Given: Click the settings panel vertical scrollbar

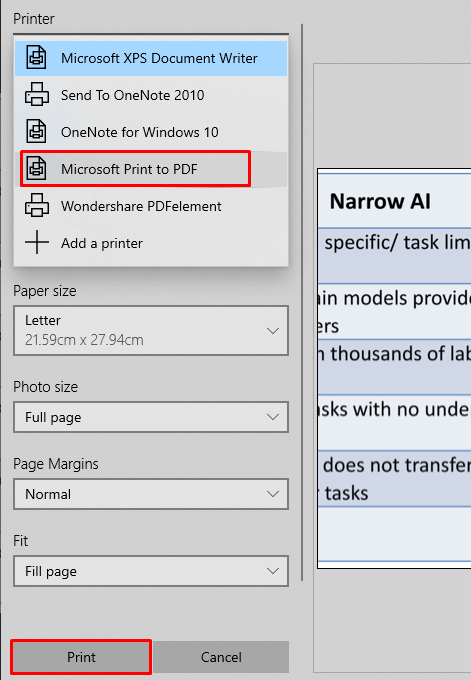Looking at the screenshot, I should coord(302,303).
